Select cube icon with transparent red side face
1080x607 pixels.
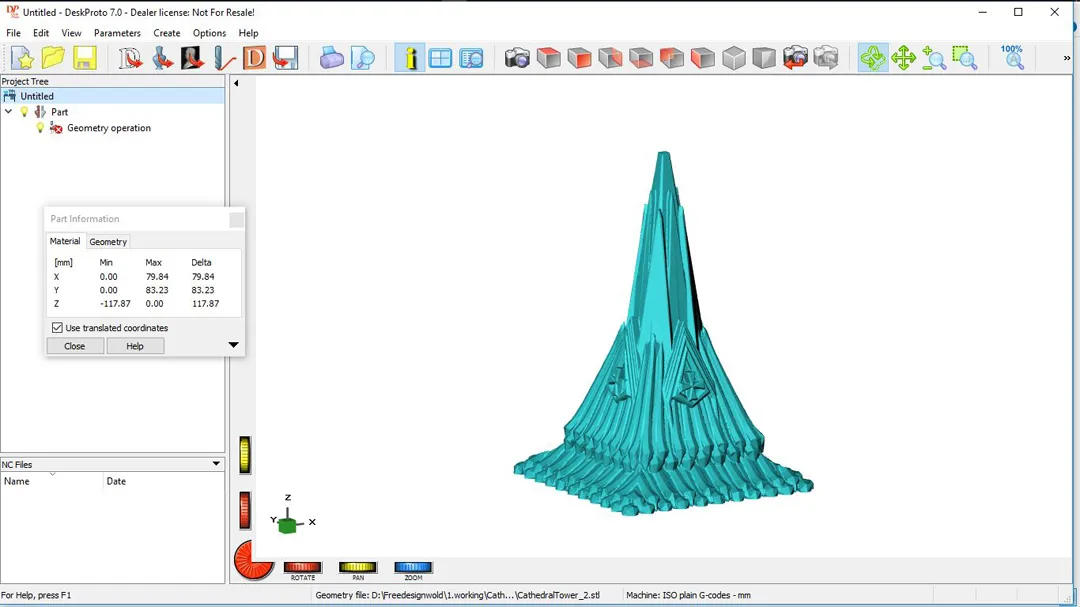(x=610, y=58)
